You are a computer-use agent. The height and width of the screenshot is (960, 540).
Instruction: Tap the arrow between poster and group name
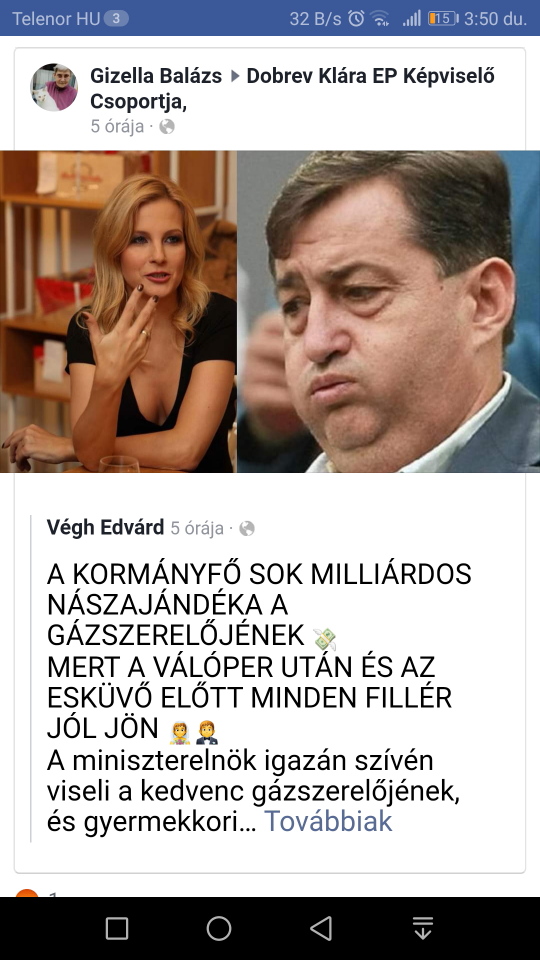pyautogui.click(x=234, y=77)
